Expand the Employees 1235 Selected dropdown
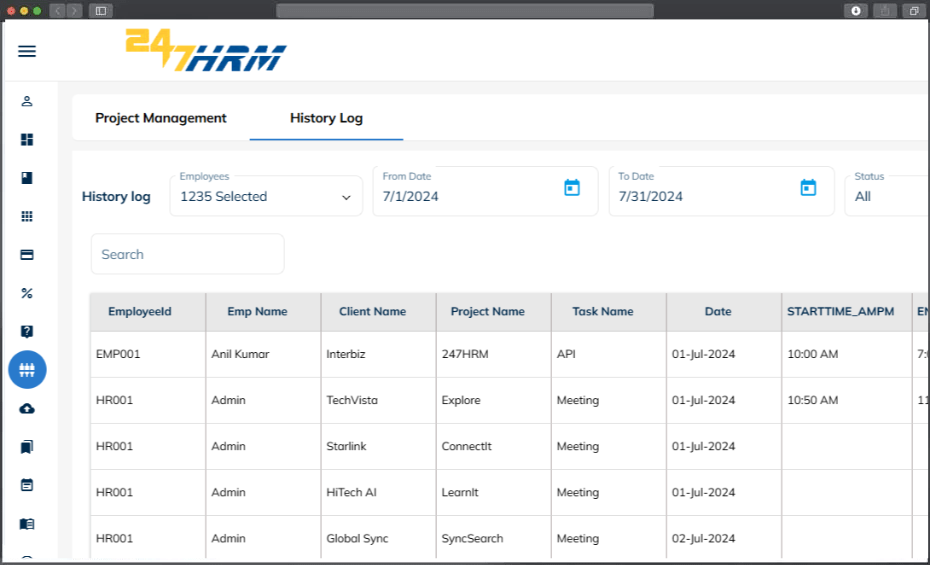Image resolution: width=930 pixels, height=565 pixels. coord(266,196)
